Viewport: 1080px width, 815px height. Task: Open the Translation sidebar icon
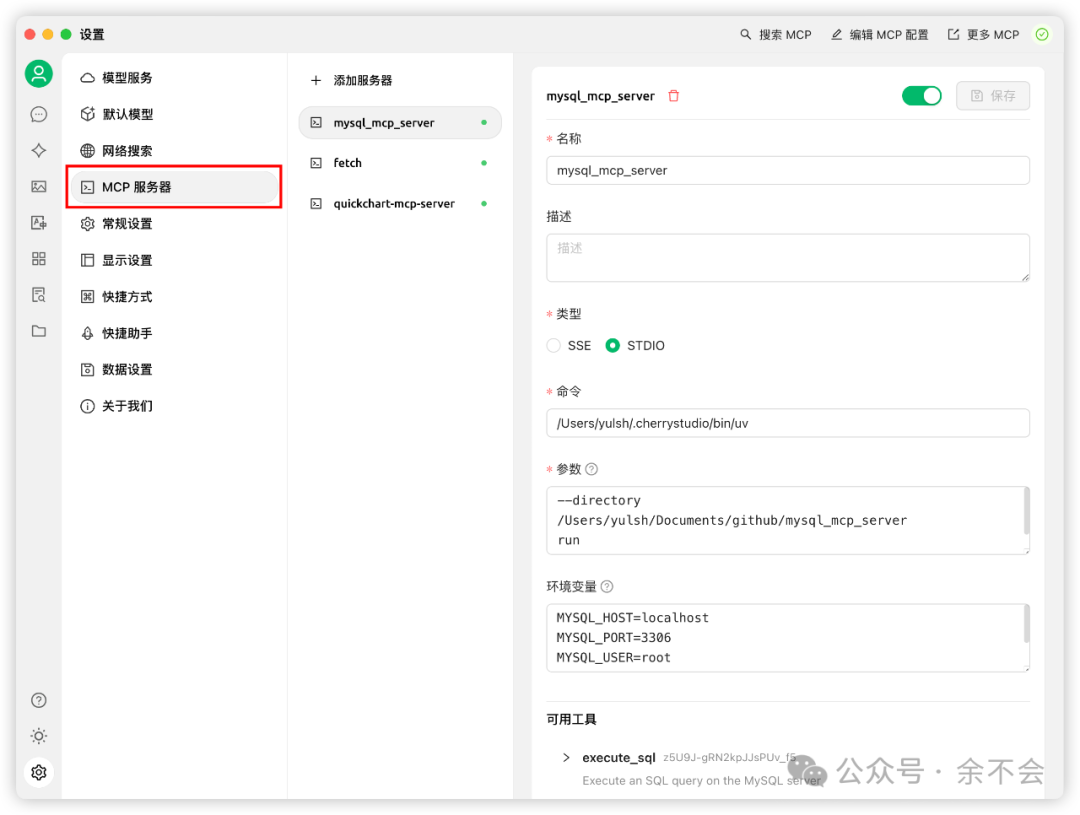(x=38, y=222)
